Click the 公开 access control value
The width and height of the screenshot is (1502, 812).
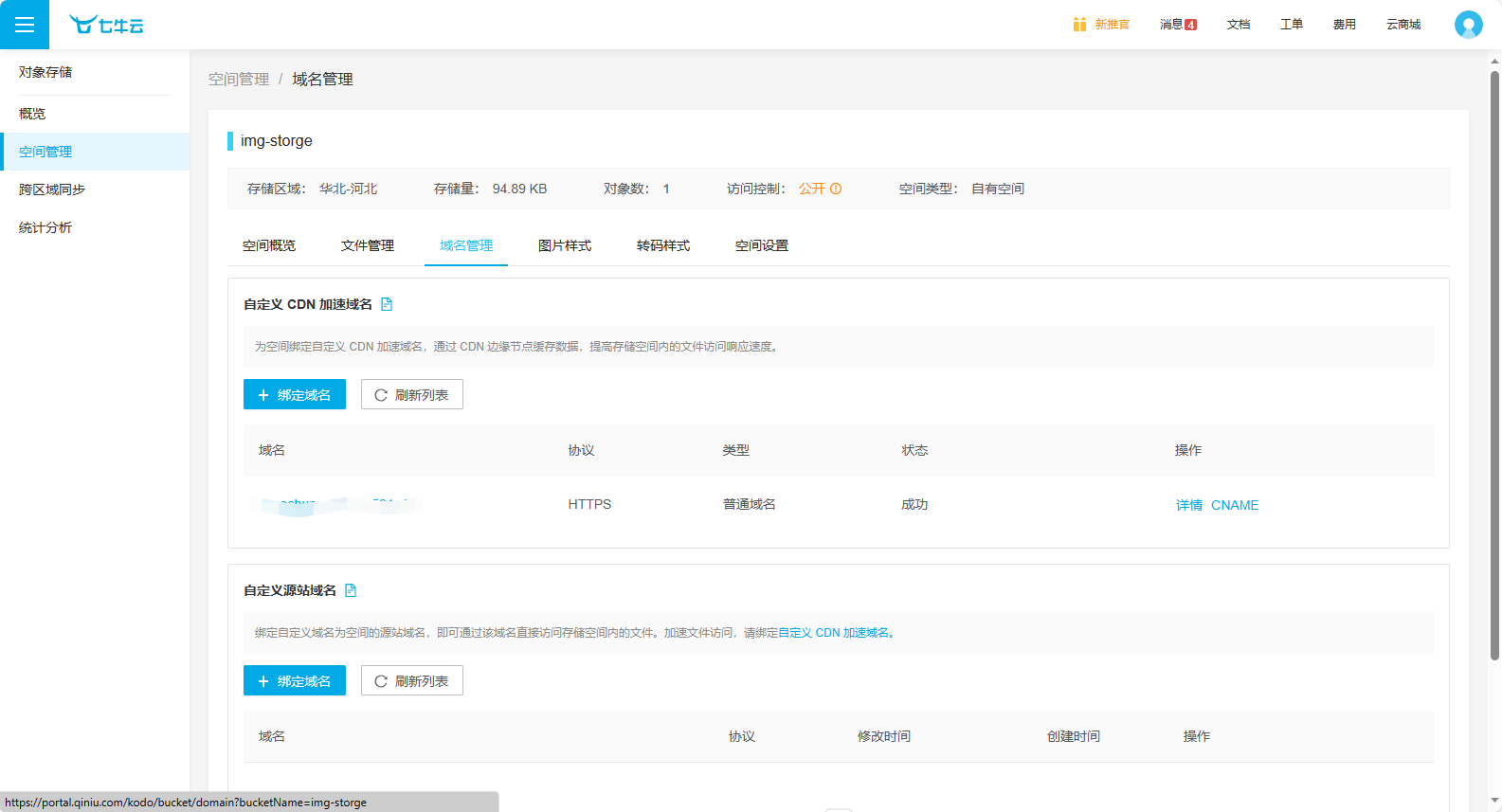coord(811,189)
